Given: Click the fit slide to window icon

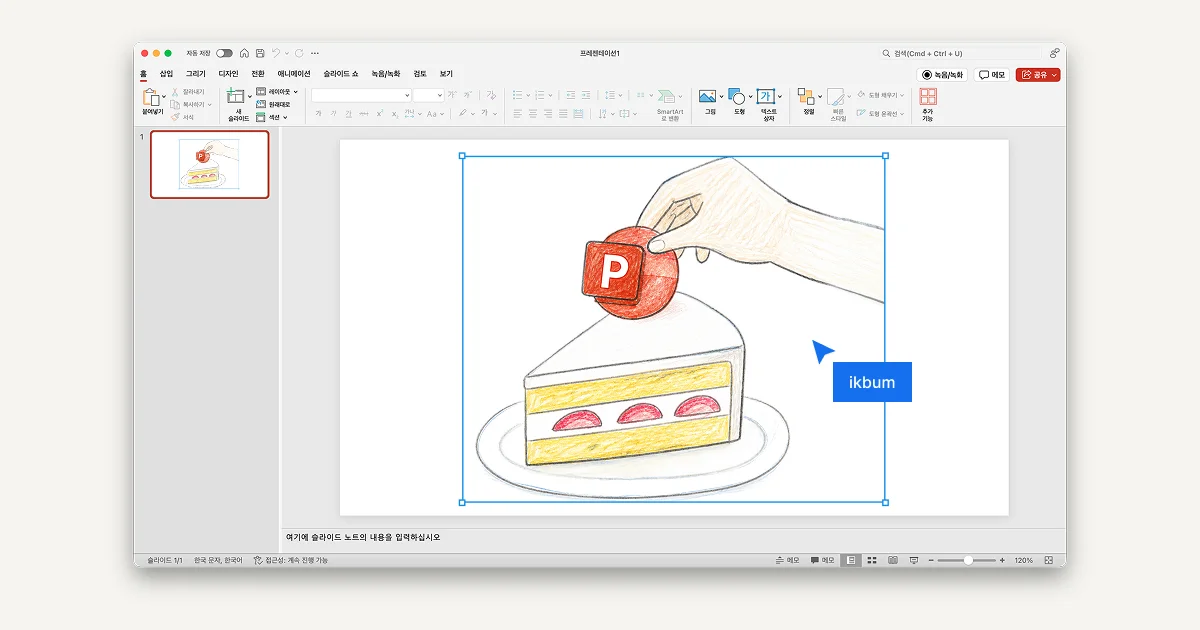Looking at the screenshot, I should pos(1049,560).
